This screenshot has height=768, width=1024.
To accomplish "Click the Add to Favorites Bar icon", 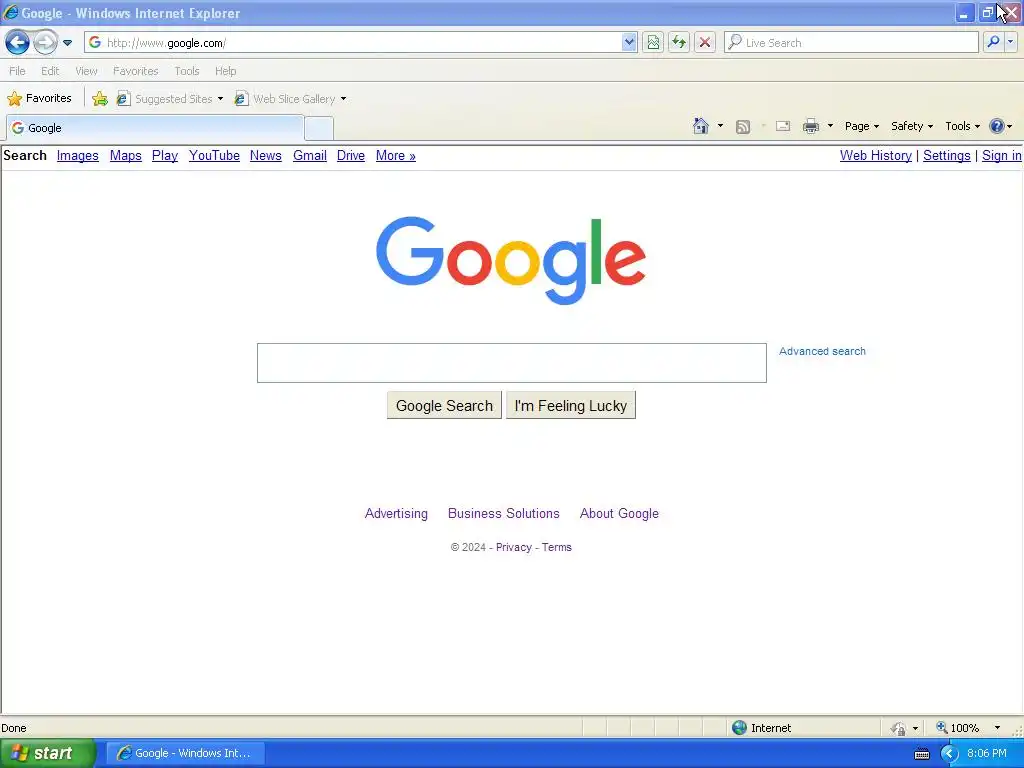I will (x=100, y=99).
